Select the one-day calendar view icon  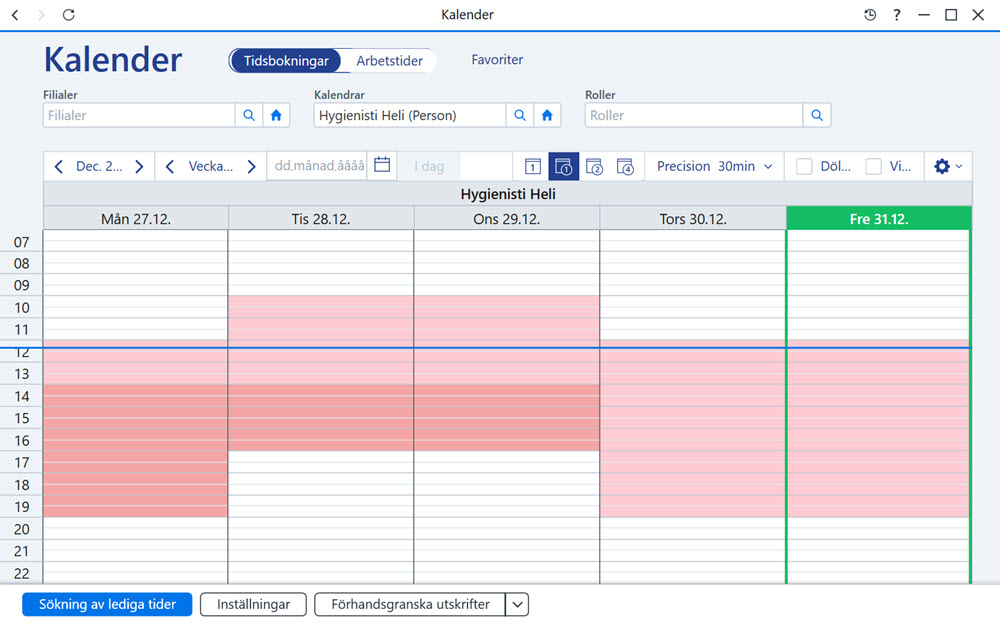tap(533, 166)
